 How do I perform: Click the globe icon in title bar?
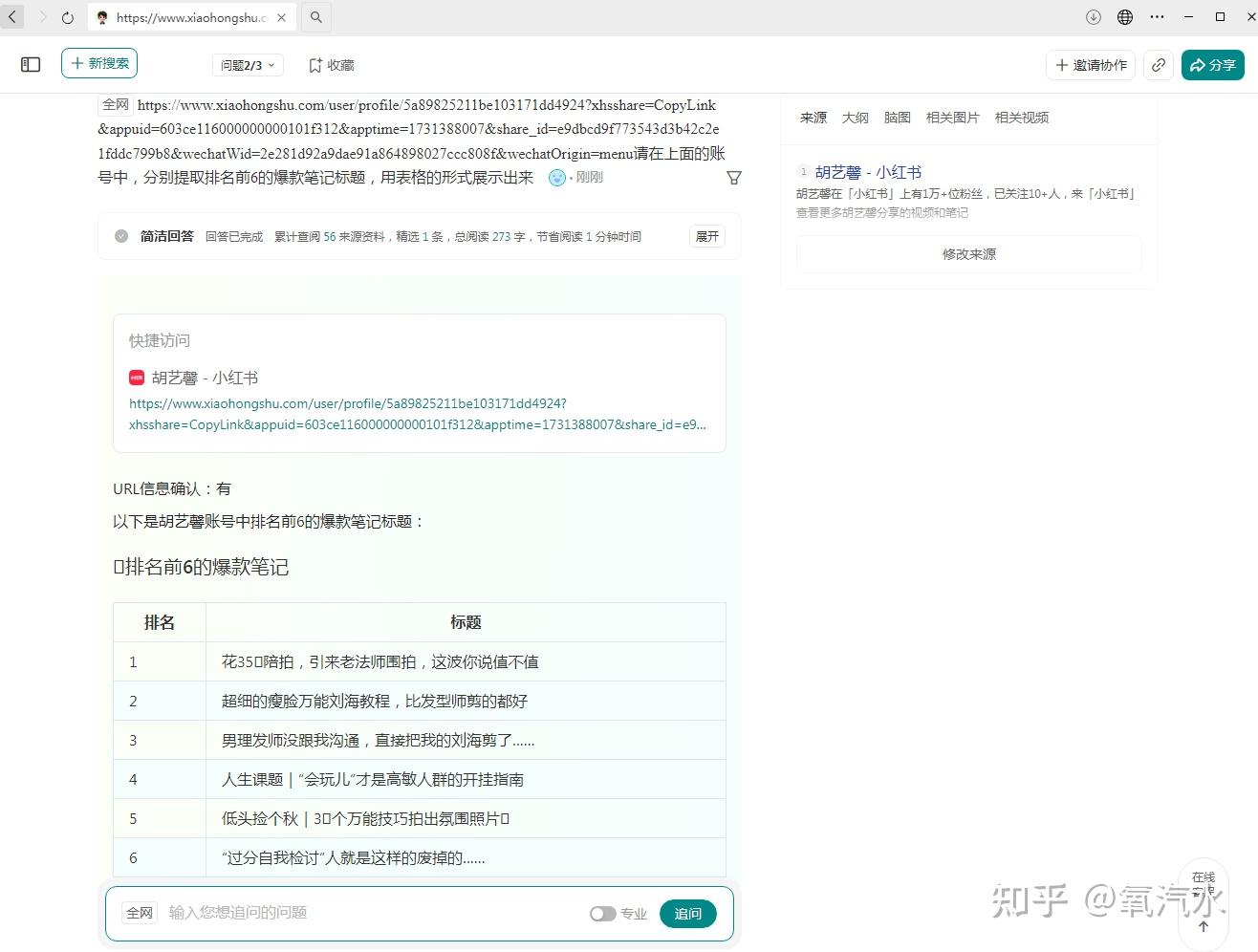1125,17
